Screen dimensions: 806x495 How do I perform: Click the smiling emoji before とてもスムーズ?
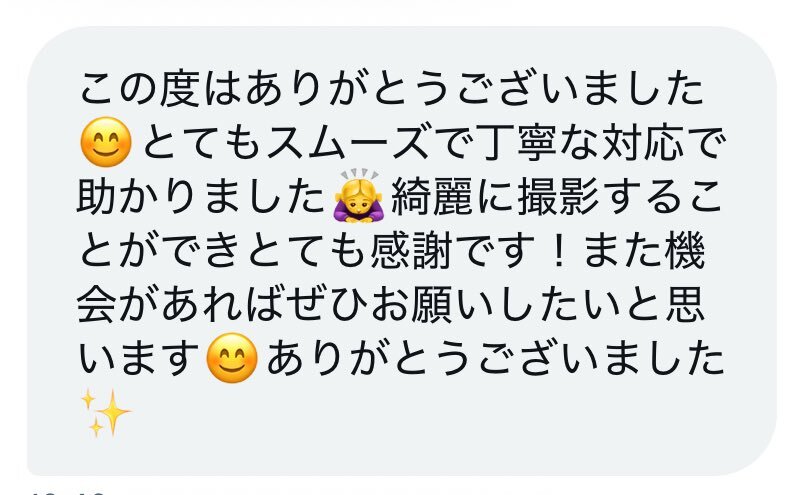(106, 142)
